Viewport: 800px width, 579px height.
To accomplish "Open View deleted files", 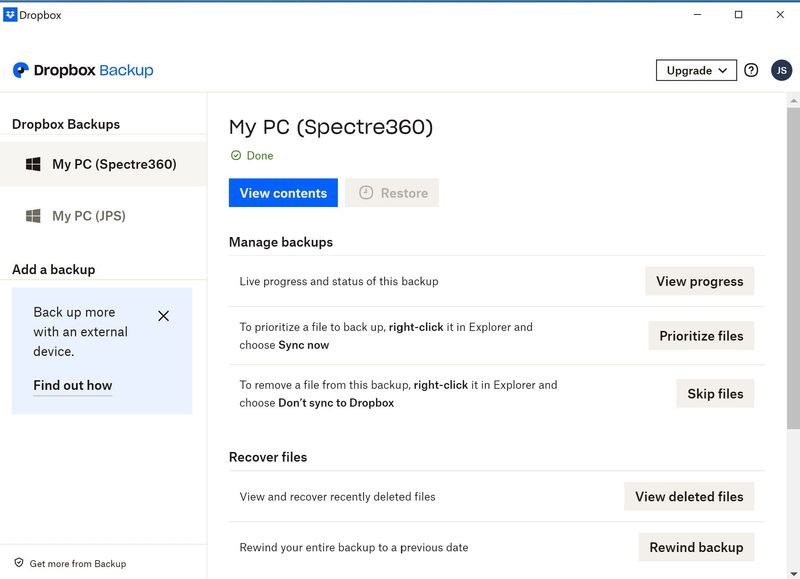I will [x=689, y=496].
